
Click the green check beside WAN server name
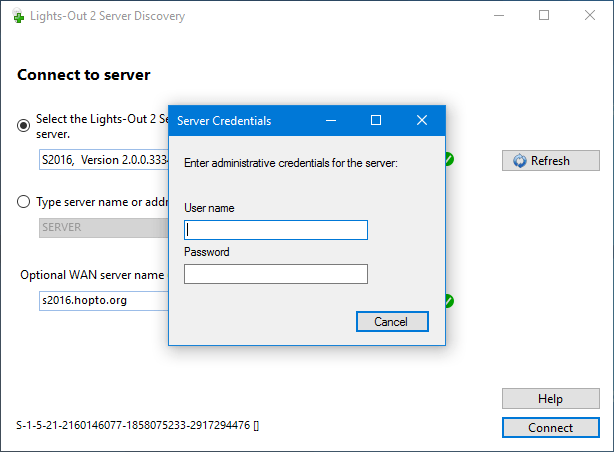point(450,300)
